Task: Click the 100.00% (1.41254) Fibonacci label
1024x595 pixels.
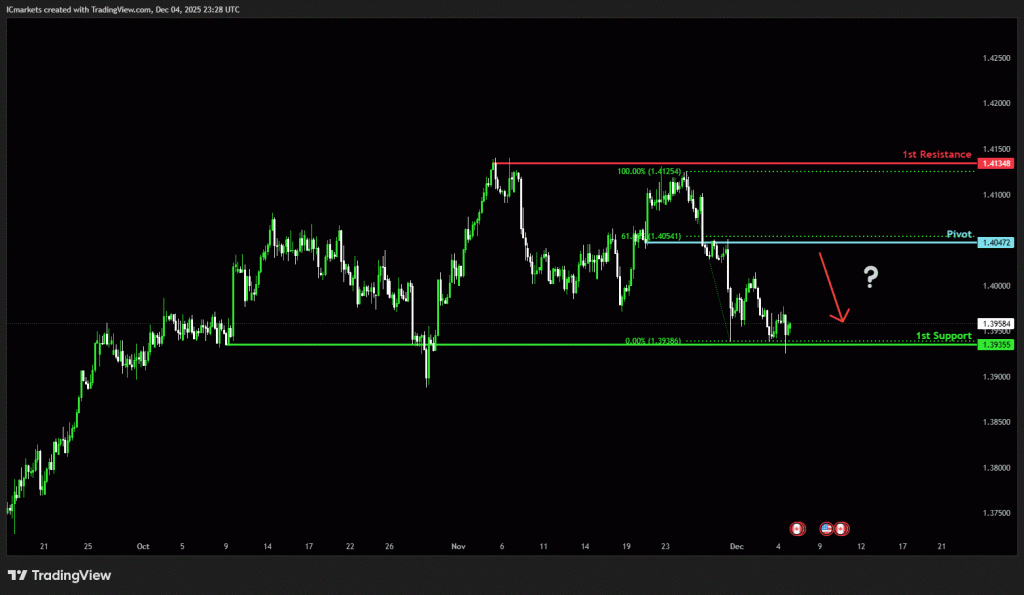Action: point(649,171)
